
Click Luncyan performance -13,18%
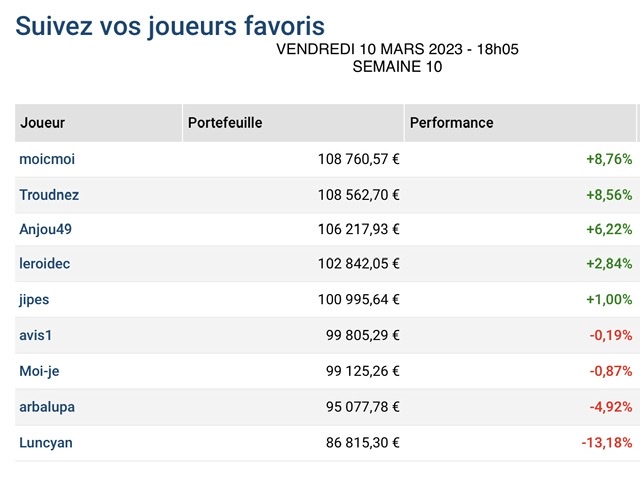pos(607,443)
